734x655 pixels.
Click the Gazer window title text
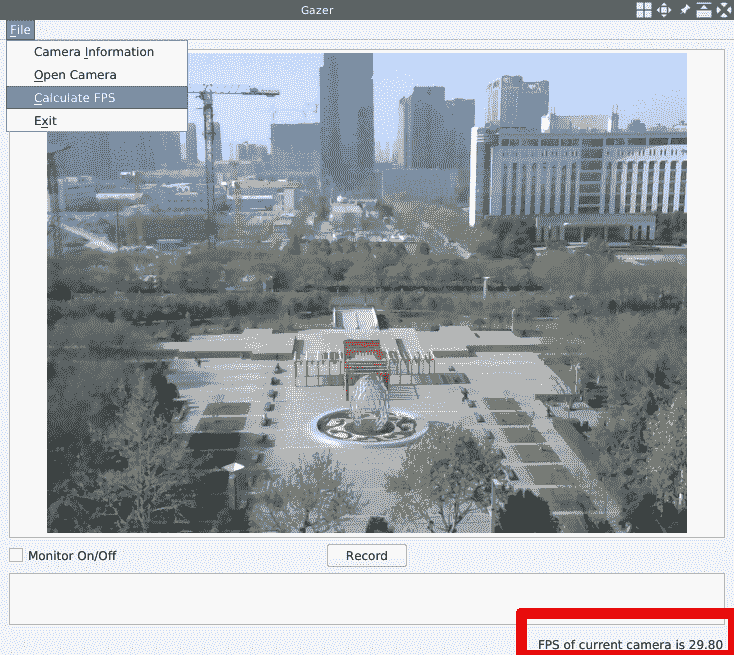click(317, 10)
